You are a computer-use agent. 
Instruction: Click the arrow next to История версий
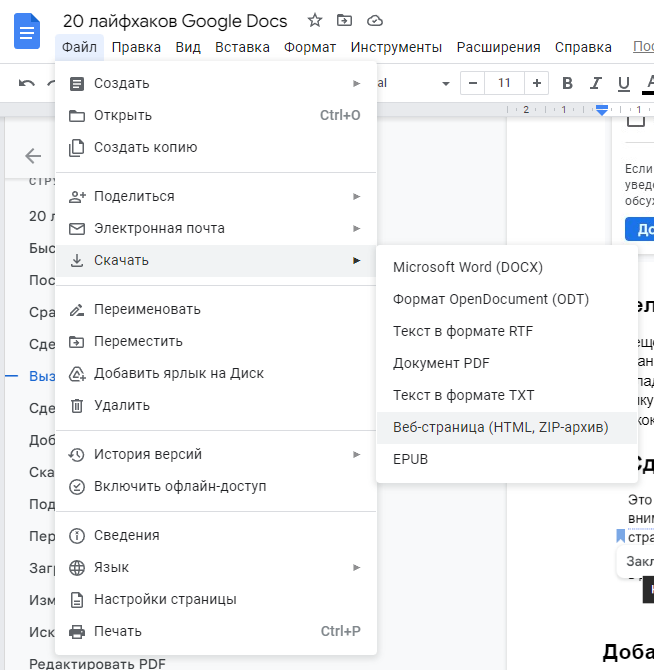[x=356, y=454]
